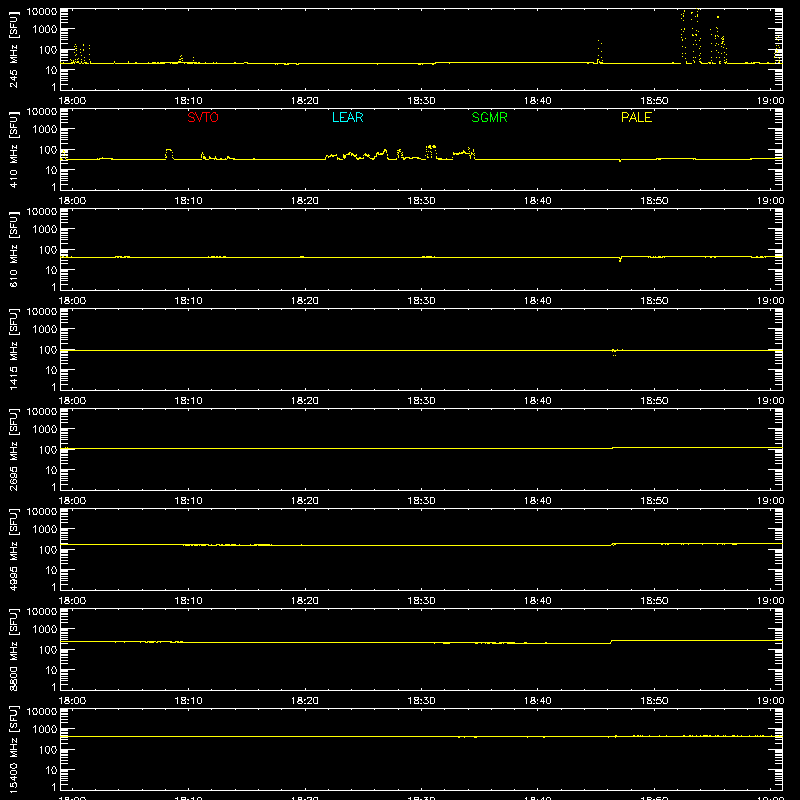Click the 18:20 label under the 2695 MHz plot
Image resolution: width=800 pixels, height=800 pixels.
pyautogui.click(x=305, y=501)
